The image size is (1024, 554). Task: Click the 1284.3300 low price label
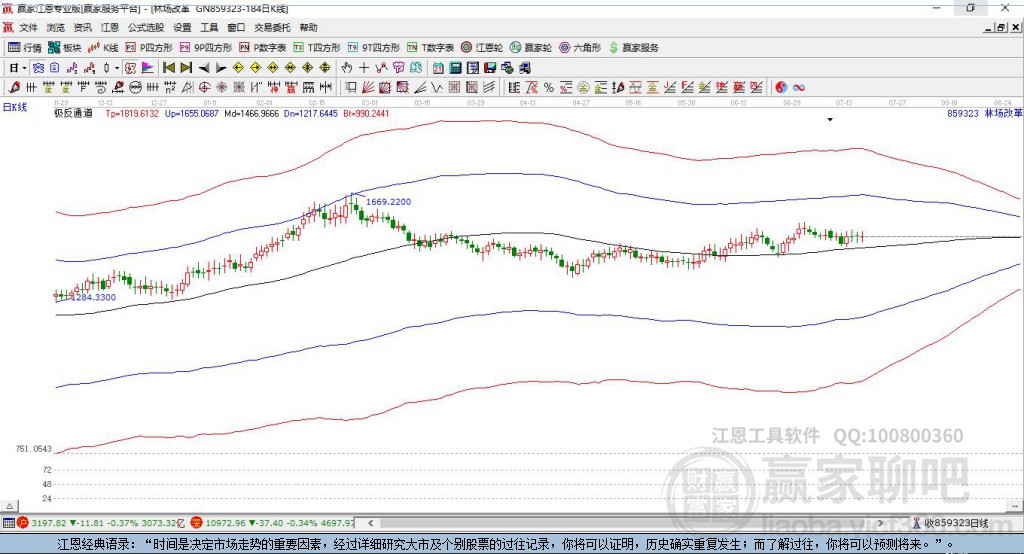tap(93, 297)
